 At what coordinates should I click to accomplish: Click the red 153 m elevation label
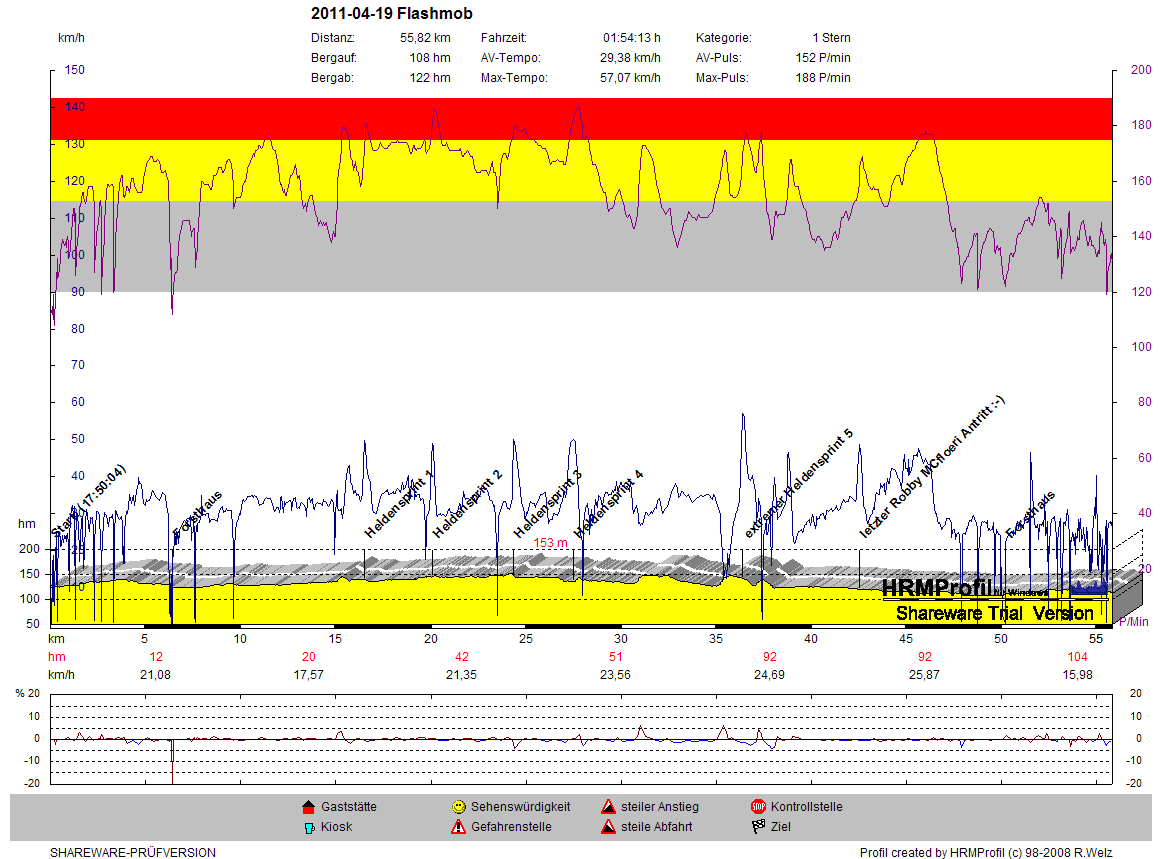click(x=550, y=543)
